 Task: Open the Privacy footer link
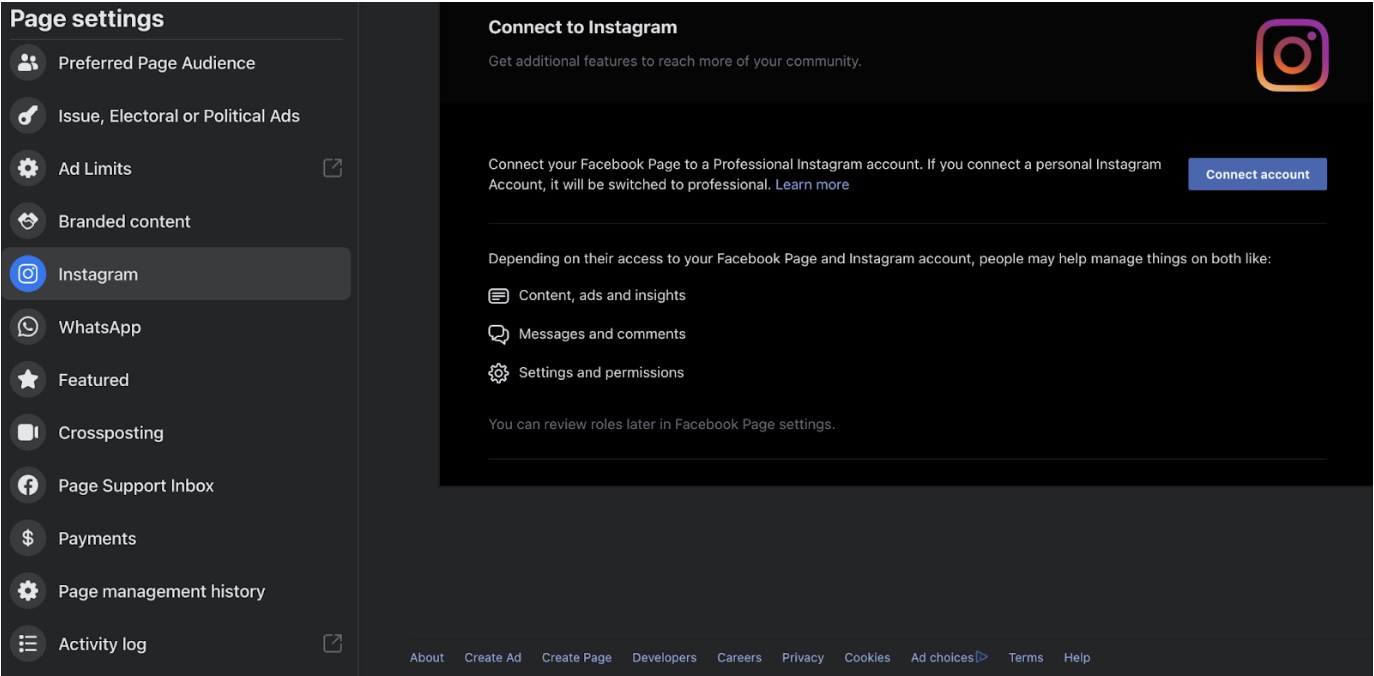pos(803,658)
